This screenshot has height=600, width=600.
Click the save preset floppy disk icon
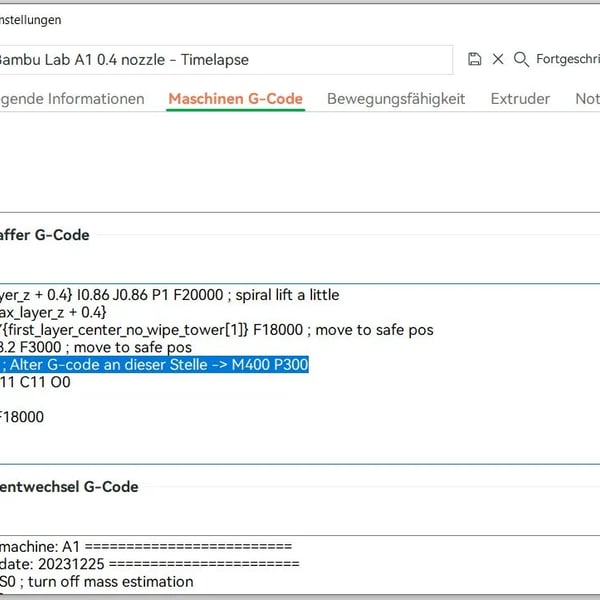click(475, 60)
